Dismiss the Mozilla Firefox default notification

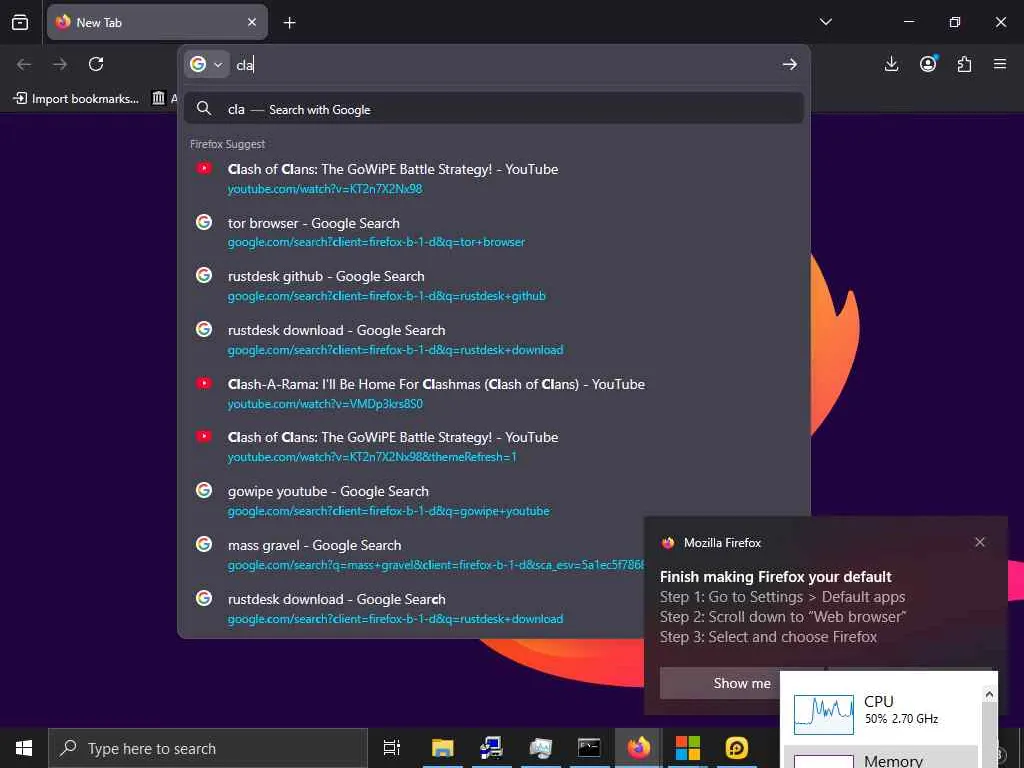980,542
